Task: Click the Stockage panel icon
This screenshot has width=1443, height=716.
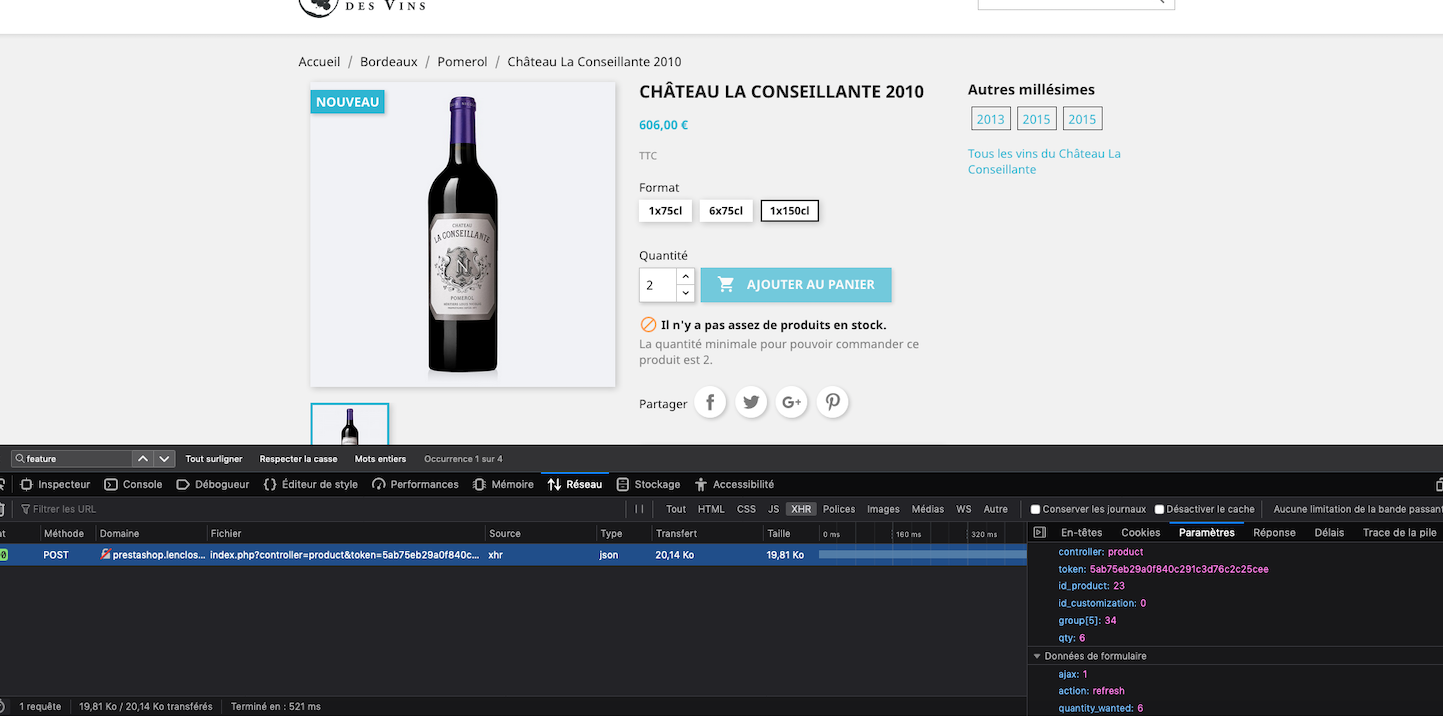Action: click(623, 484)
